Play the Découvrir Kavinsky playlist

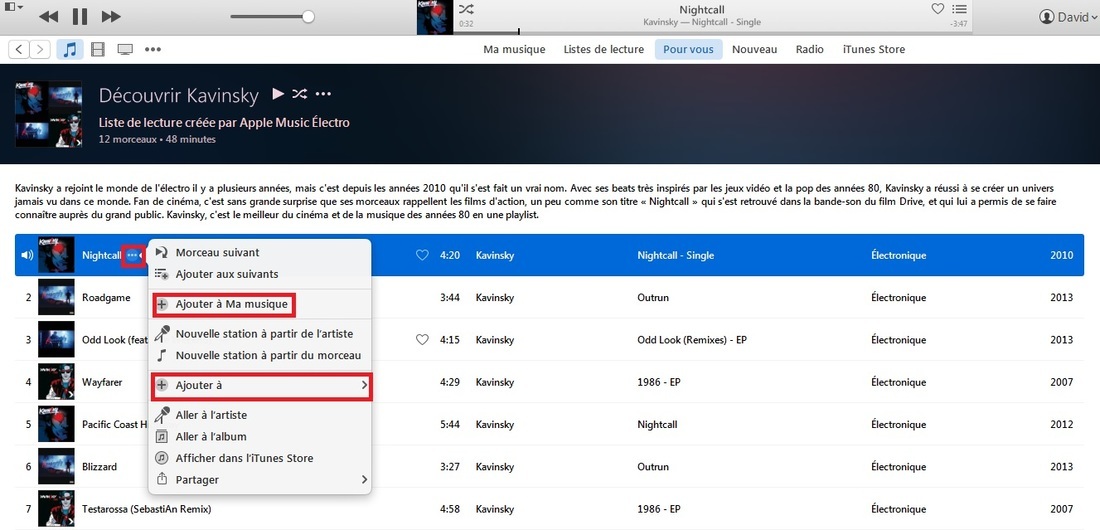point(279,93)
